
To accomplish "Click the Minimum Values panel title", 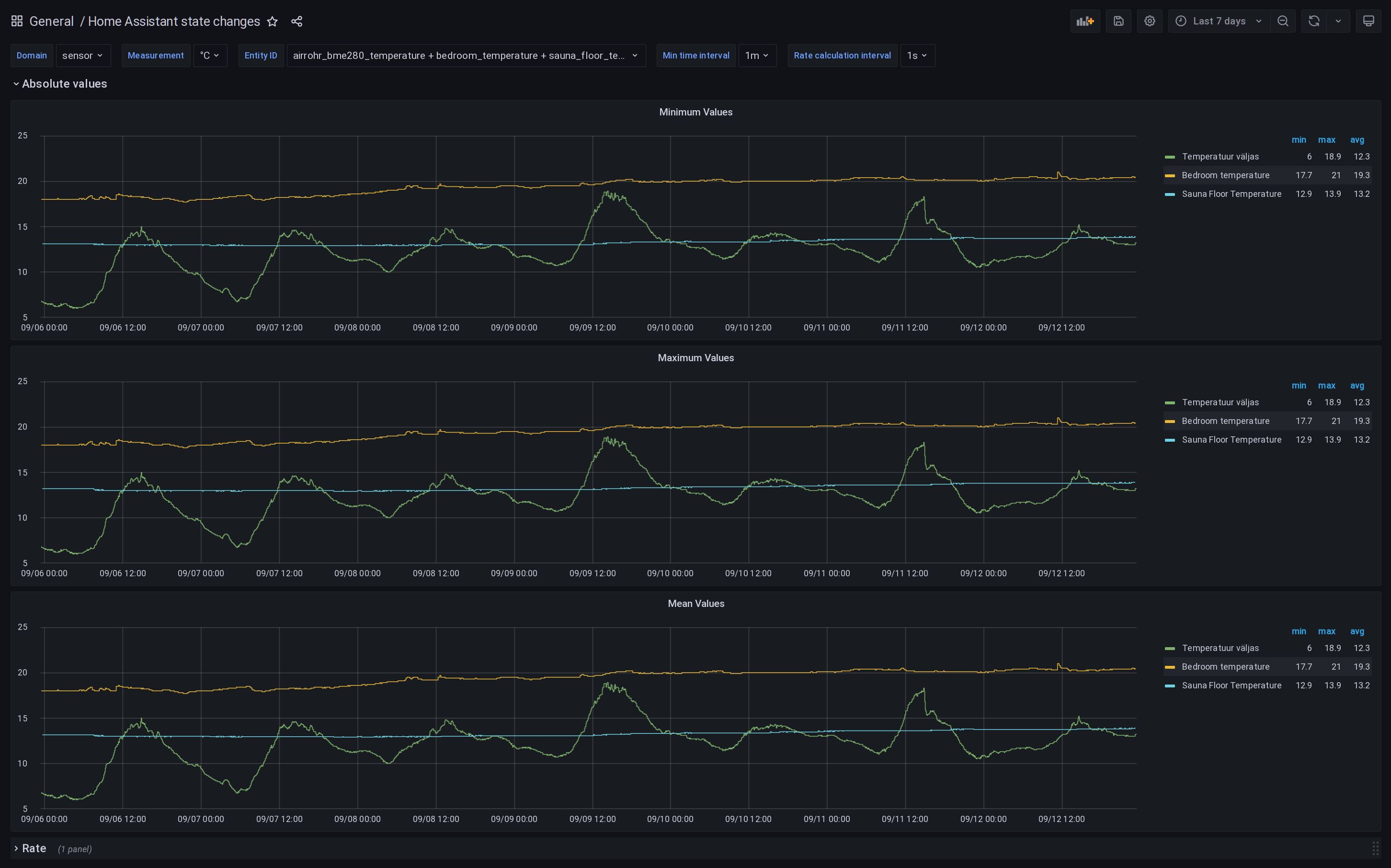I will tap(695, 112).
